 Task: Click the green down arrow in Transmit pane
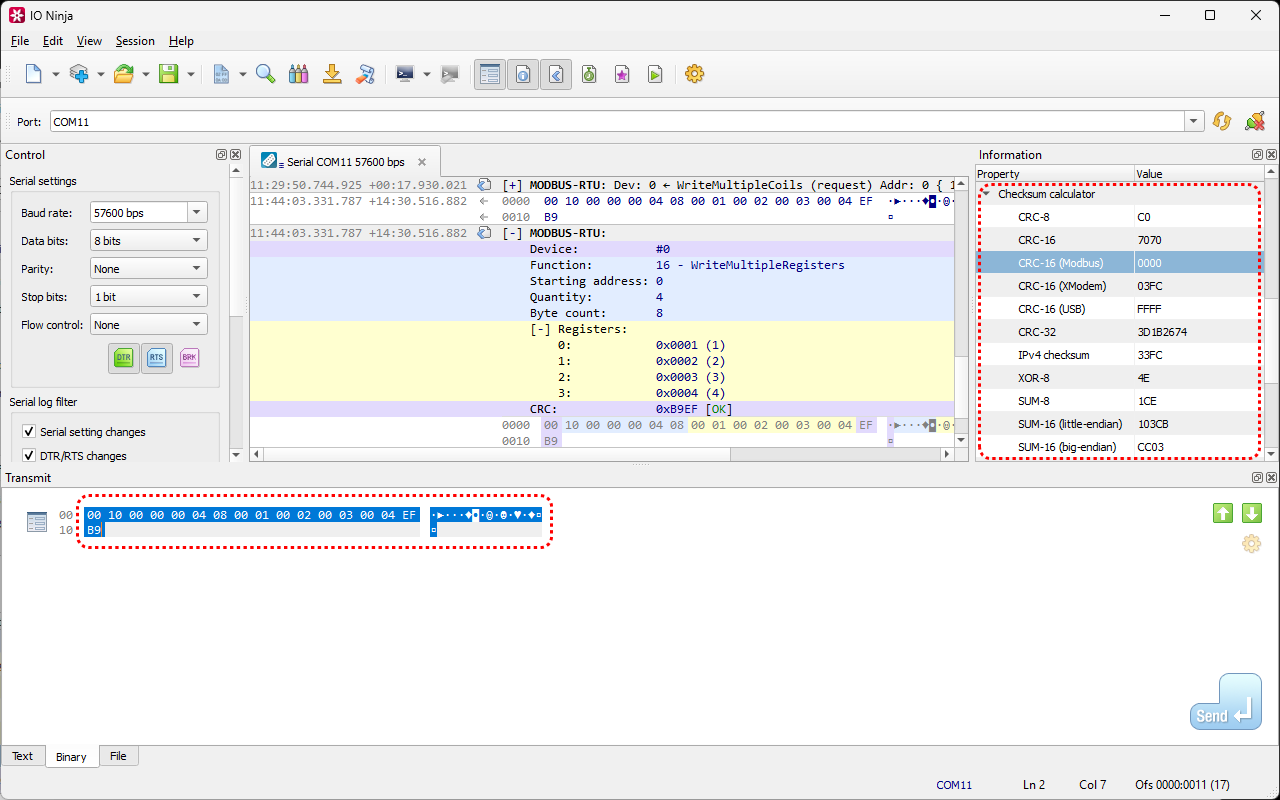click(x=1251, y=513)
